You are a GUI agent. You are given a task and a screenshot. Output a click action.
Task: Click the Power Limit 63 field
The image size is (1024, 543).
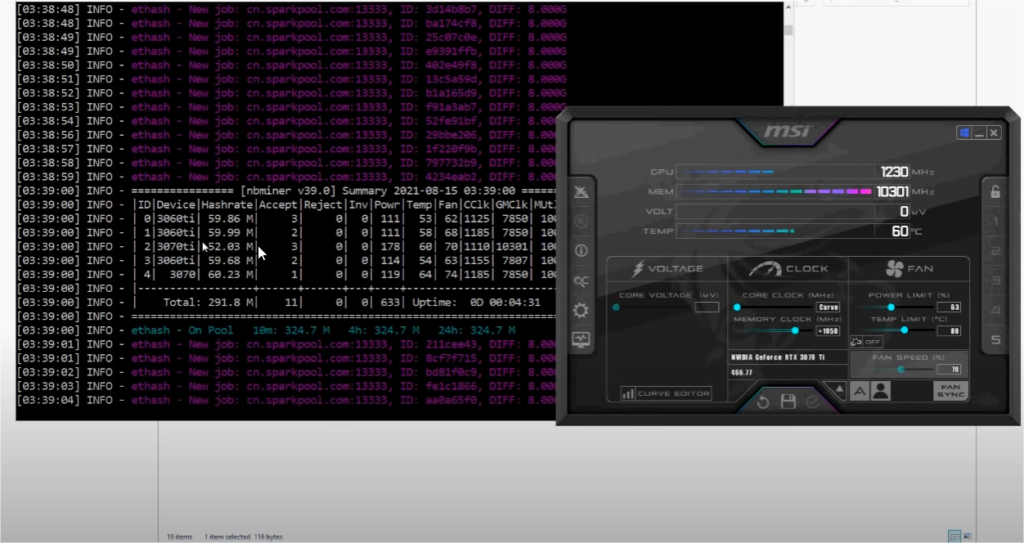pos(949,307)
